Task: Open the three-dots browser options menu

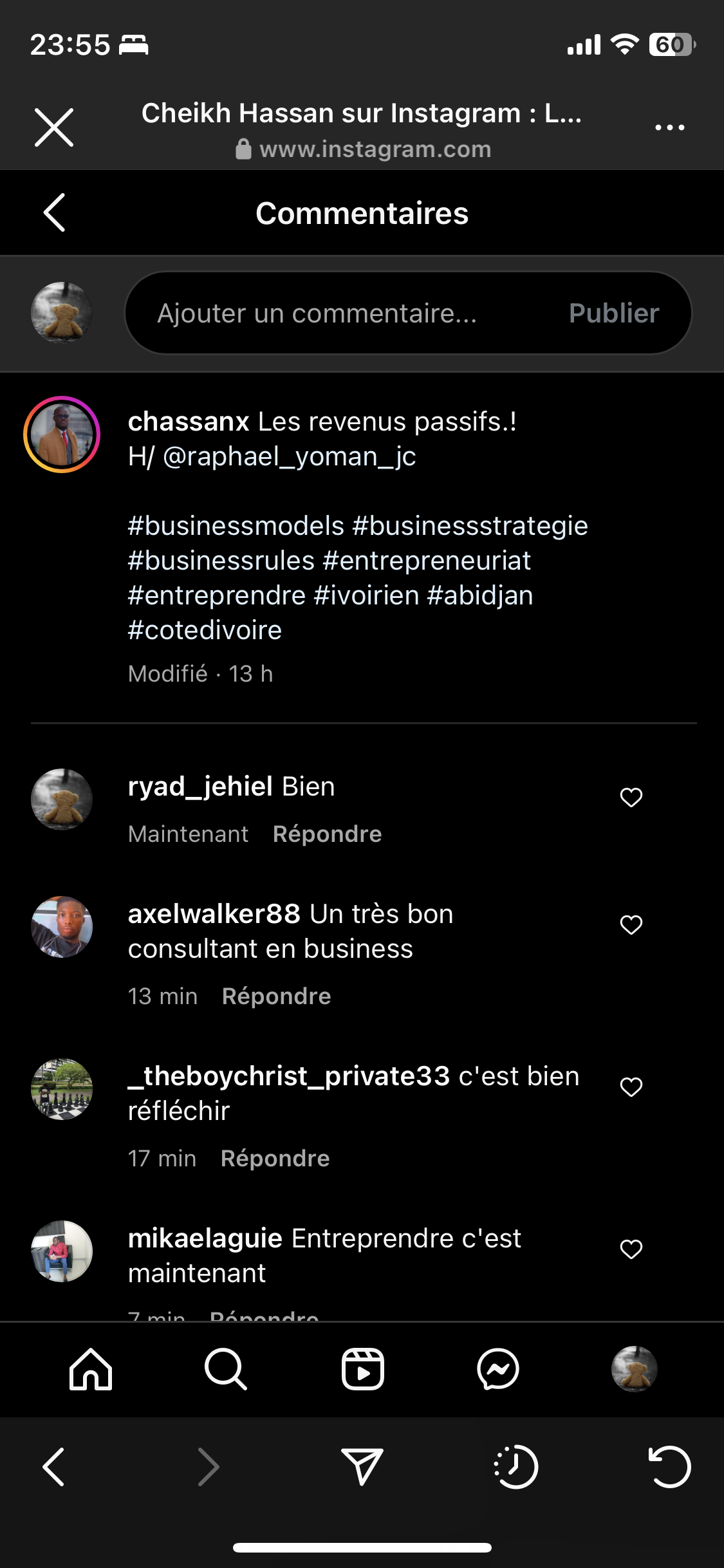Action: [x=669, y=127]
